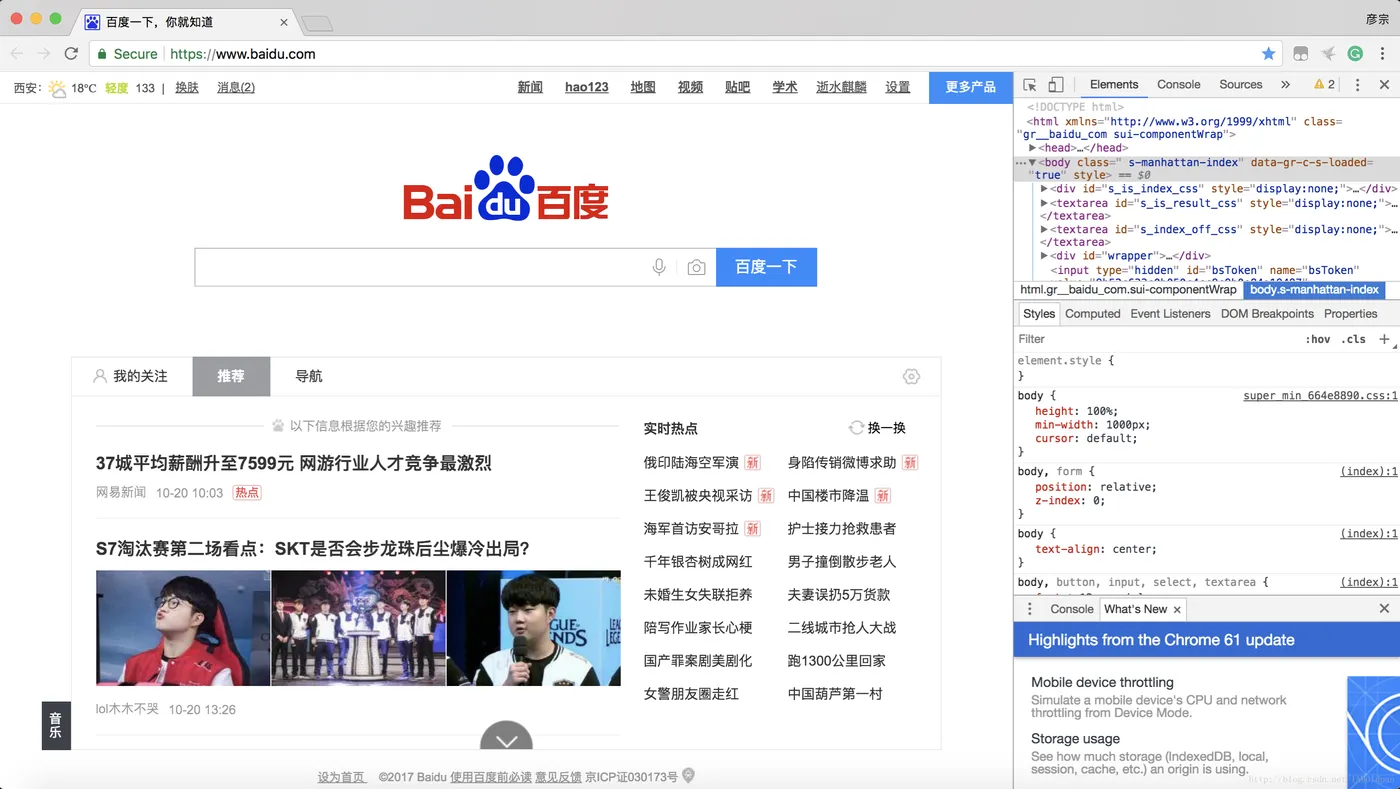Reload the page using the browser reload button
1400x789 pixels.
click(71, 54)
